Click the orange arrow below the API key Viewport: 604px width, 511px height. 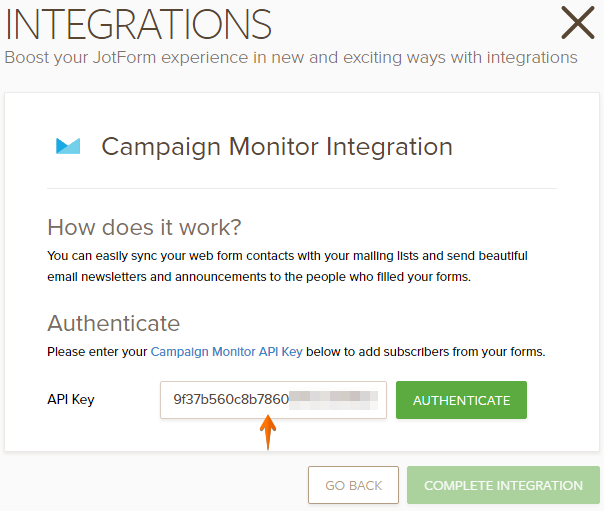267,432
